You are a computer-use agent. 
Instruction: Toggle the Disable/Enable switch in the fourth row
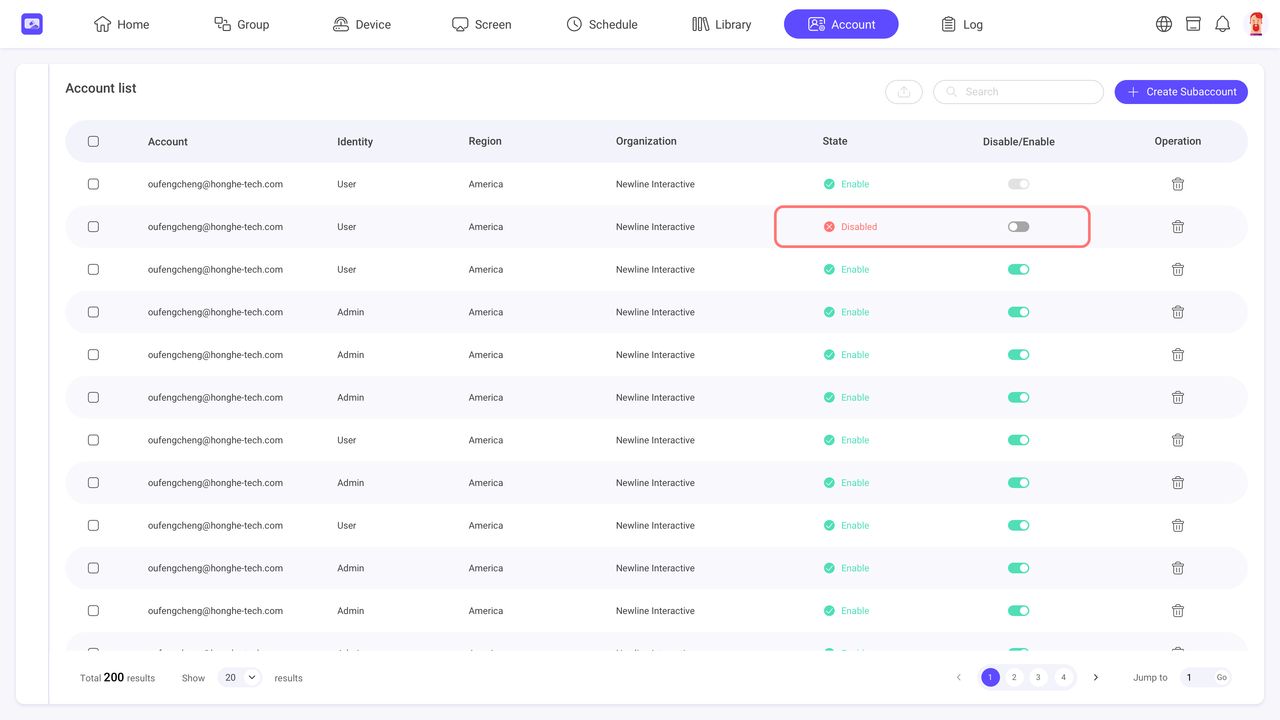pyautogui.click(x=1018, y=312)
